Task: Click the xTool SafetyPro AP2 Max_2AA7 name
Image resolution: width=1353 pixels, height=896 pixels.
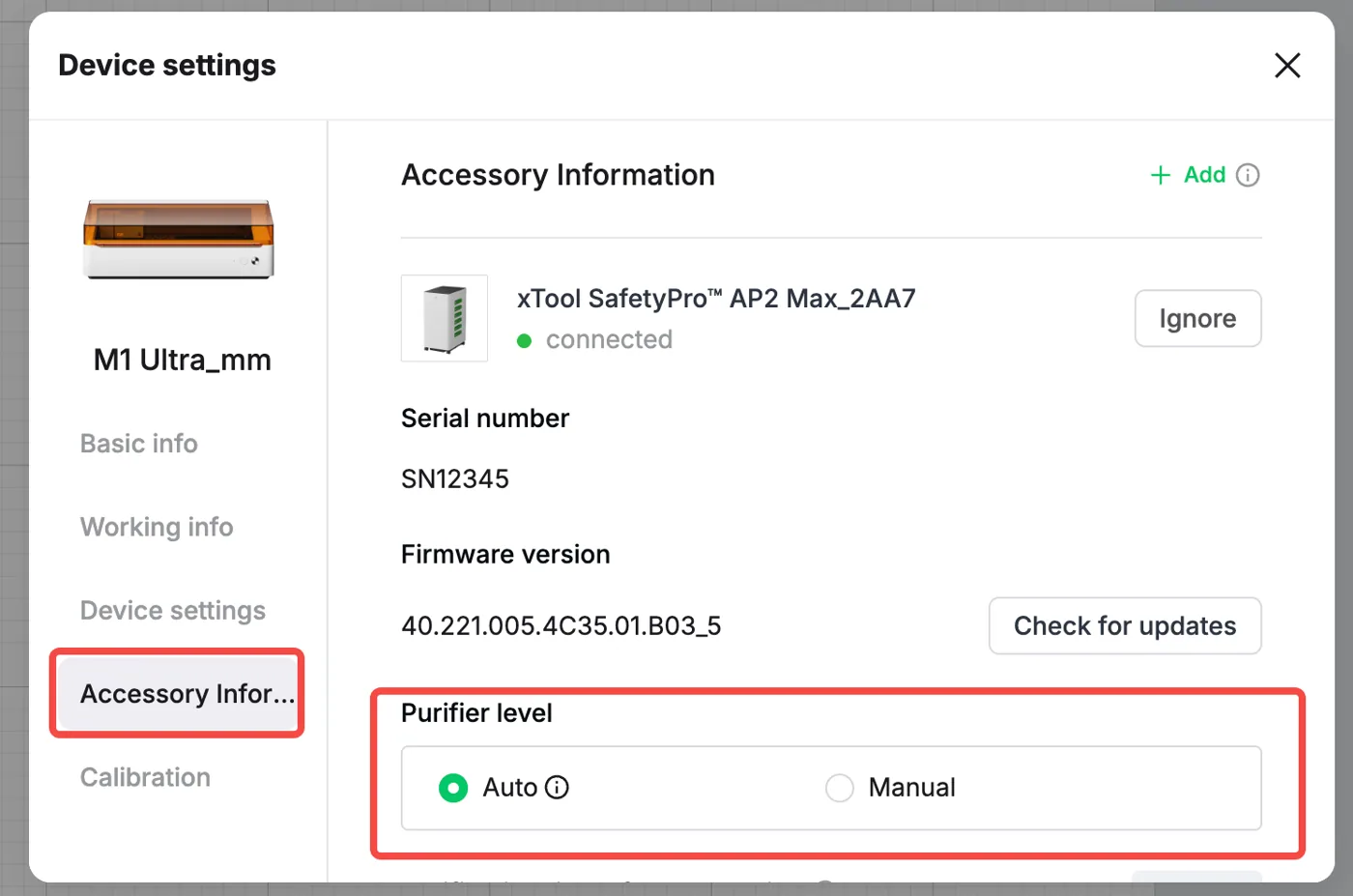Action: pyautogui.click(x=716, y=299)
